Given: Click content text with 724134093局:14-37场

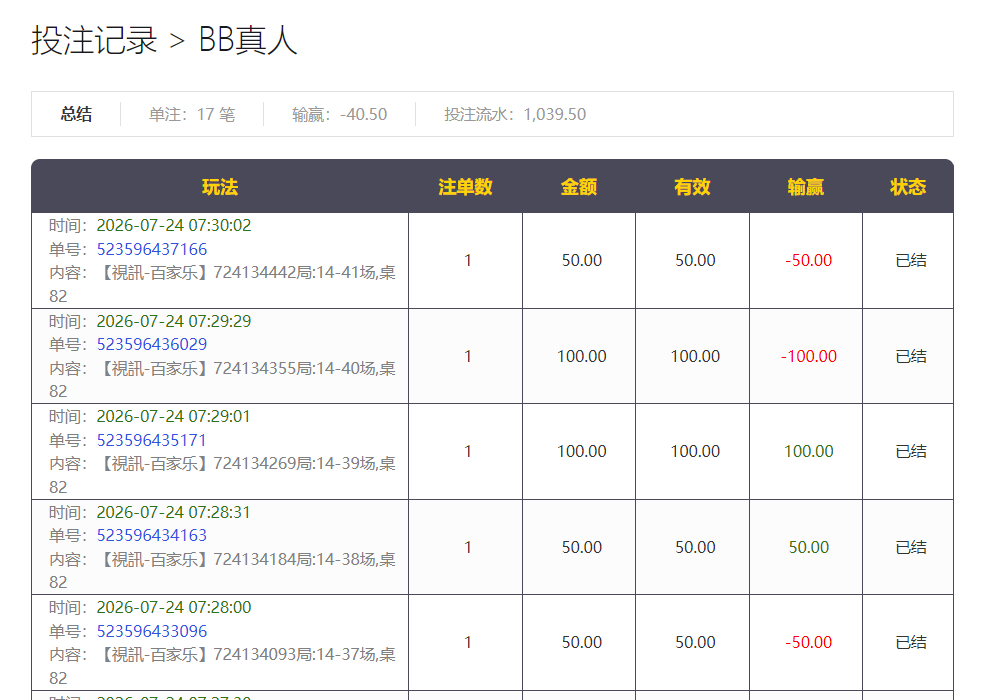Looking at the screenshot, I should [x=222, y=666].
